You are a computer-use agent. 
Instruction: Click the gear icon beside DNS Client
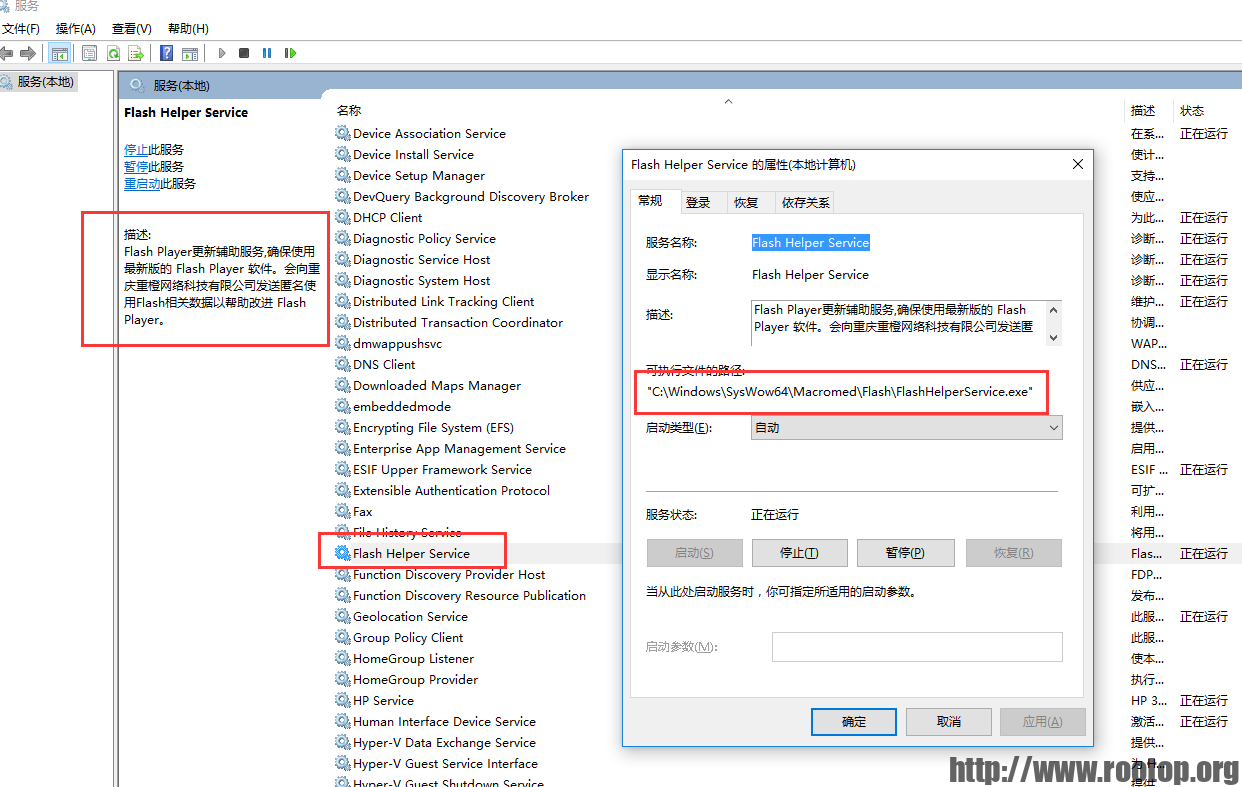coord(343,364)
